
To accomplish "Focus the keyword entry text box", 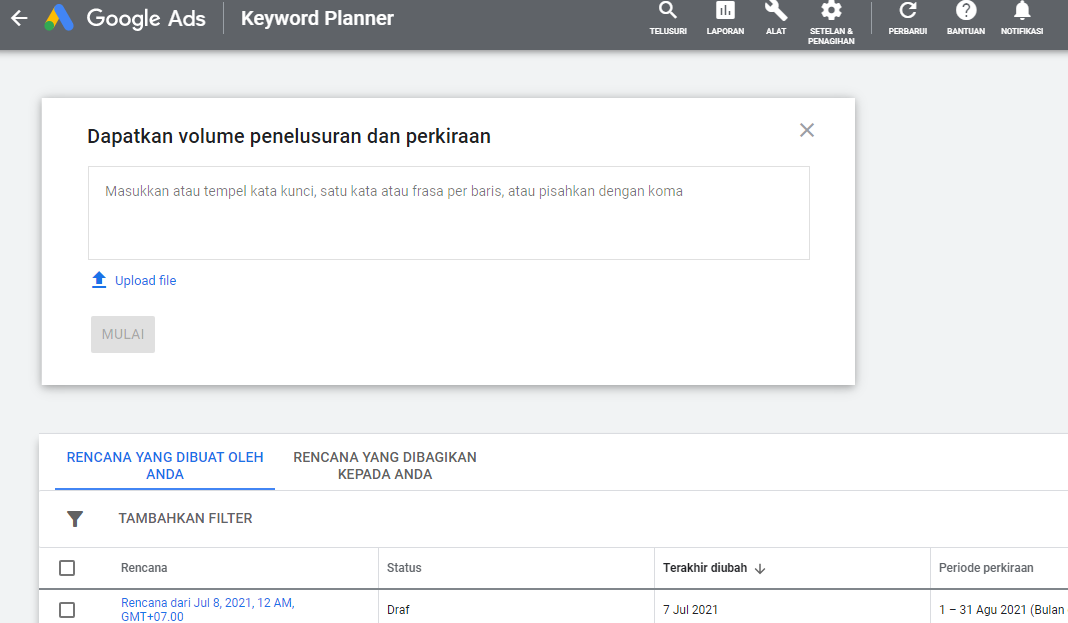I will pos(449,212).
